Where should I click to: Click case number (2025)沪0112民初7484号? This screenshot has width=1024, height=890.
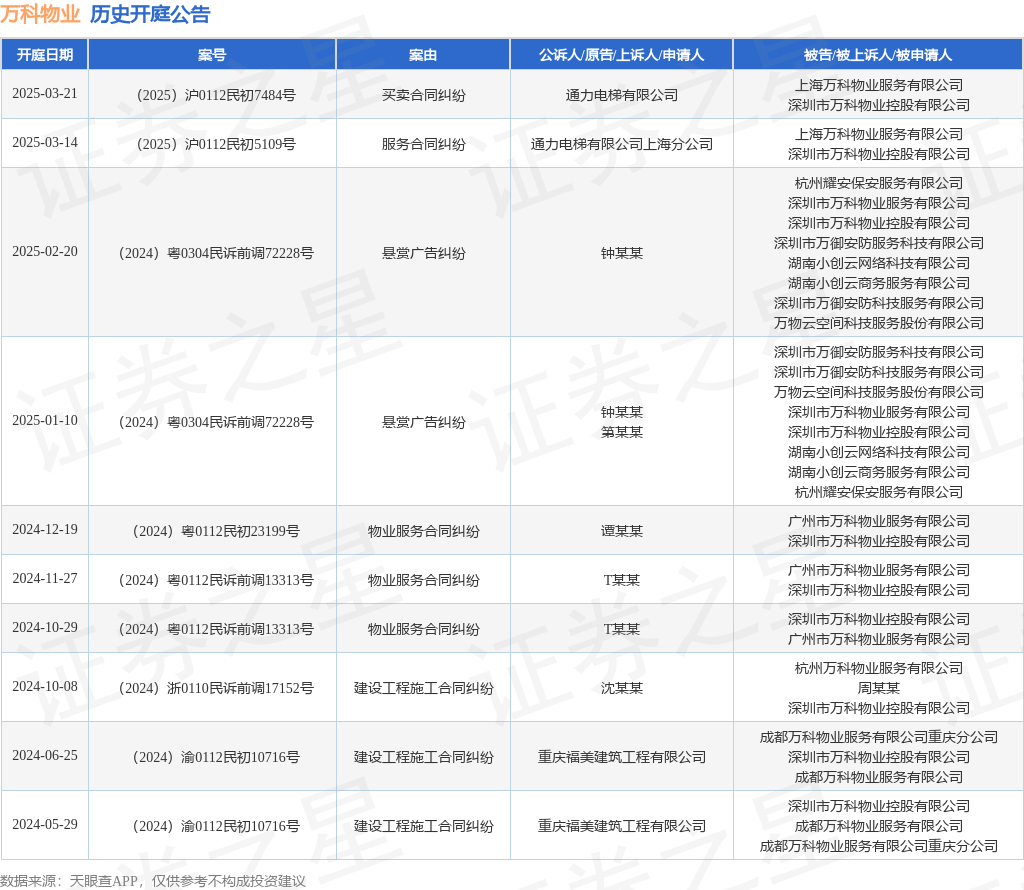tap(216, 95)
